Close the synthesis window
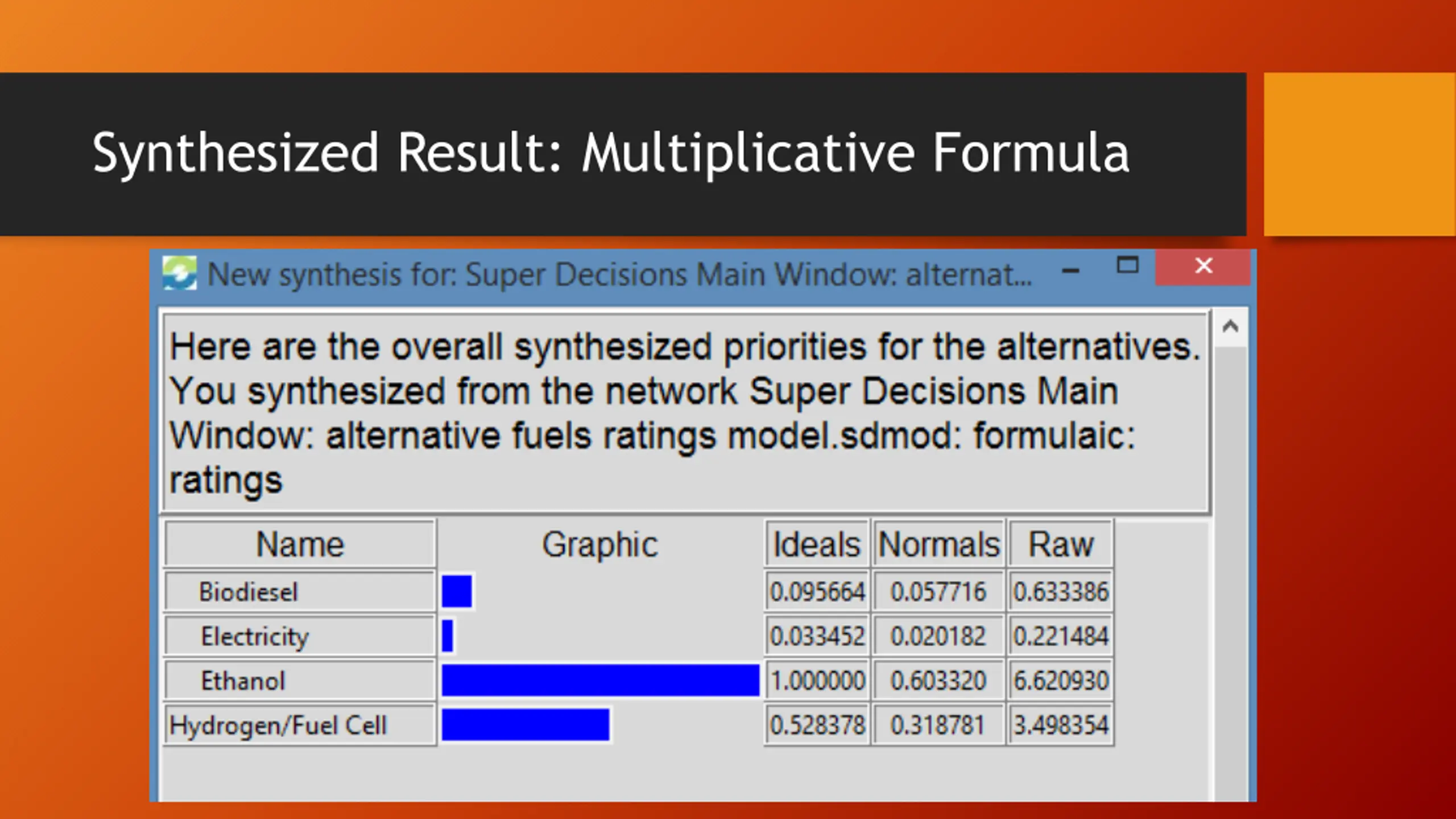The width and height of the screenshot is (1456, 819). tap(1203, 266)
